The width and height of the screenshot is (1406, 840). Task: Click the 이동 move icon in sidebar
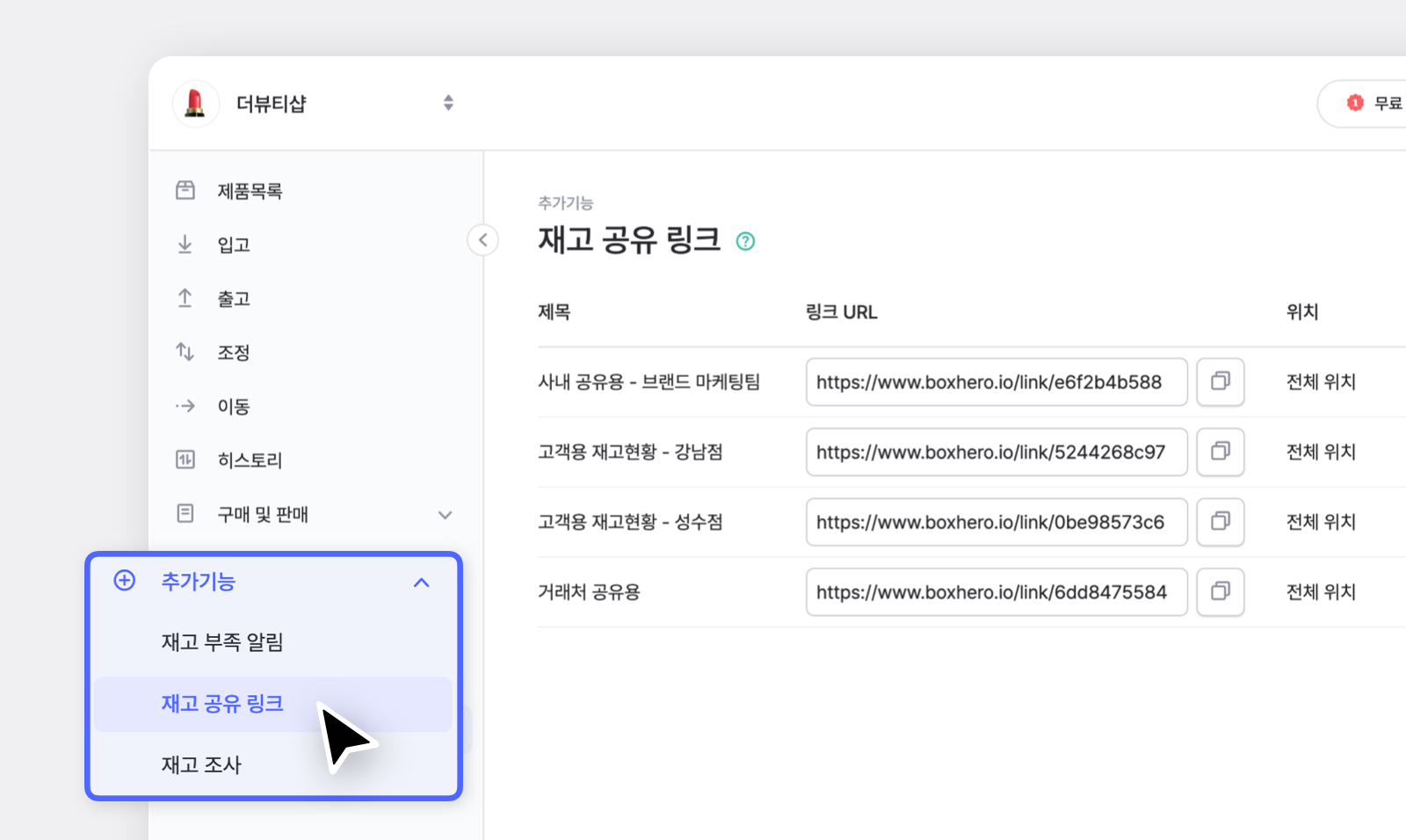coord(185,405)
